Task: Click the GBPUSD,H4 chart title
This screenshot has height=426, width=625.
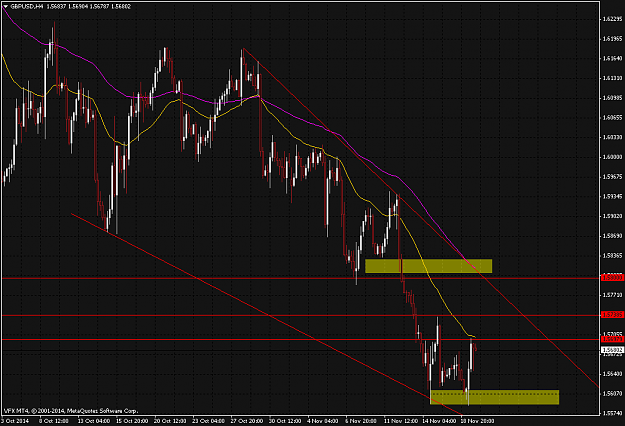Action: click(x=26, y=6)
